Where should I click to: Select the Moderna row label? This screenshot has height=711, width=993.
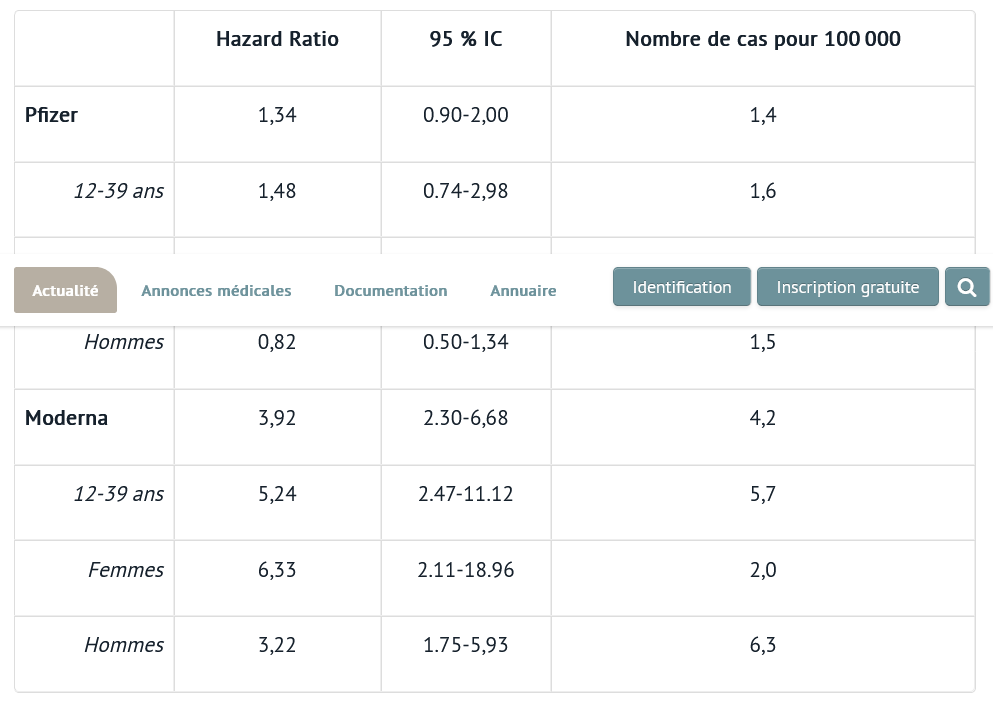tap(66, 418)
